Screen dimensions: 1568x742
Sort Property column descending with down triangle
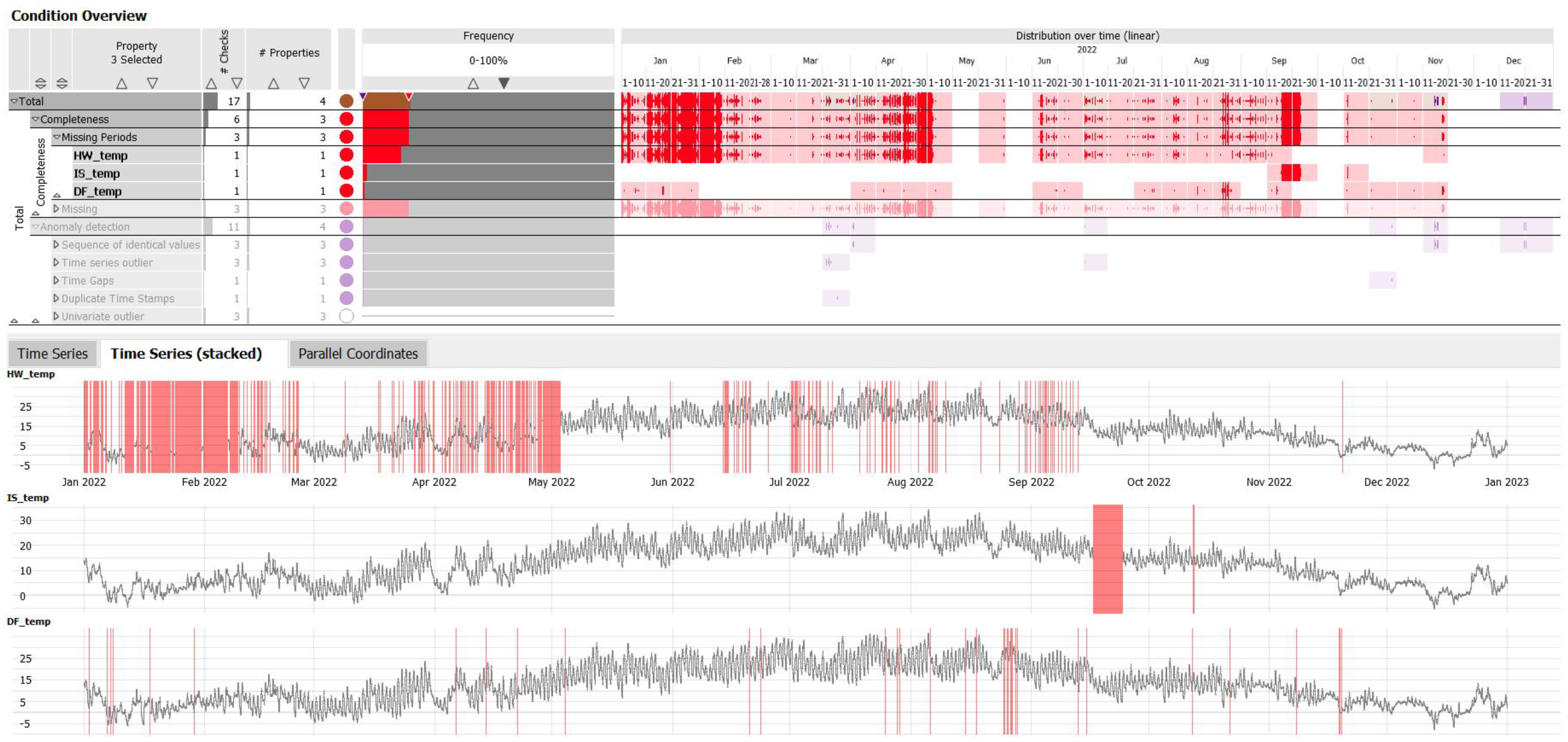(x=152, y=83)
